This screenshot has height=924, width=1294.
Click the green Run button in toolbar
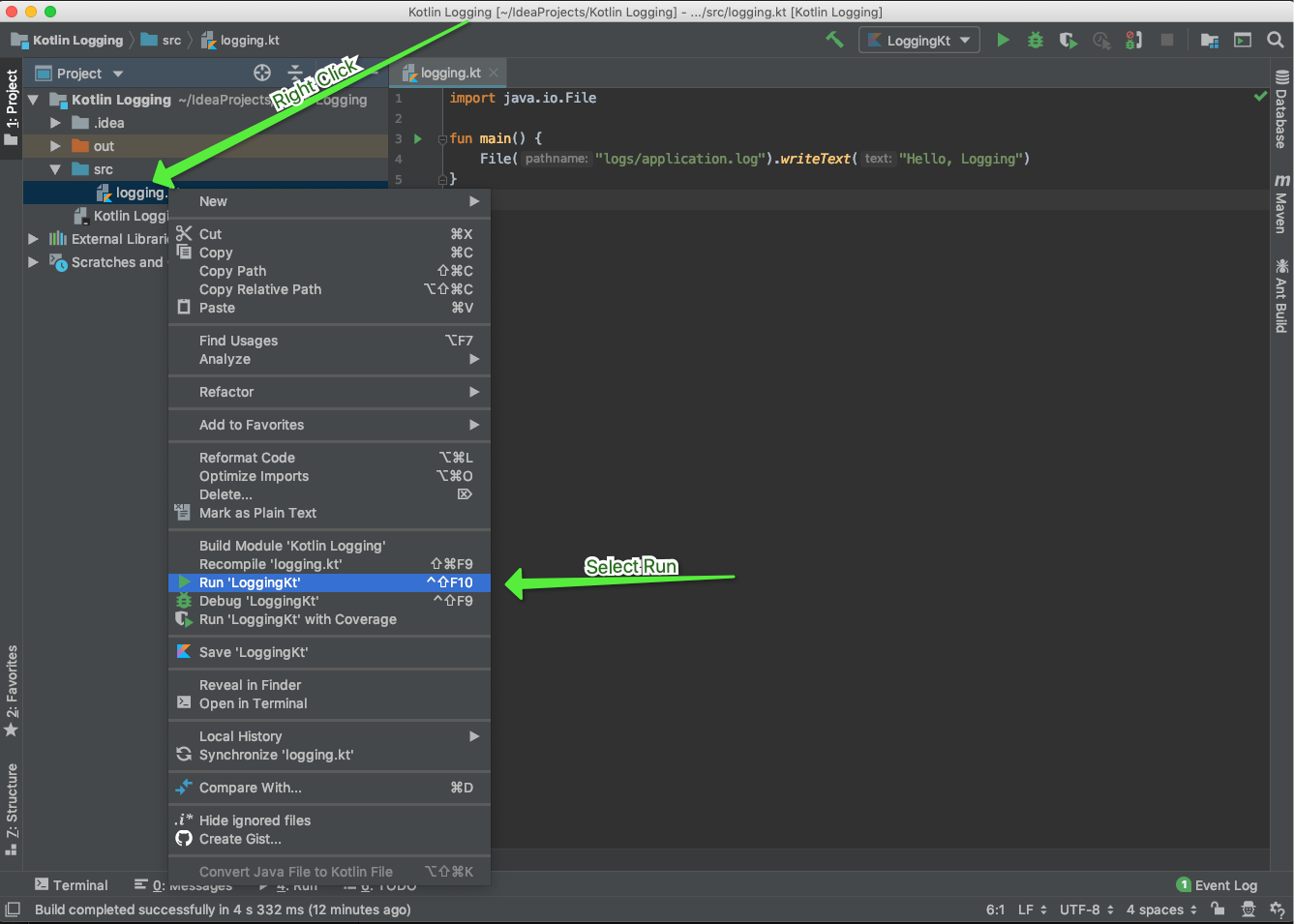pyautogui.click(x=1004, y=40)
